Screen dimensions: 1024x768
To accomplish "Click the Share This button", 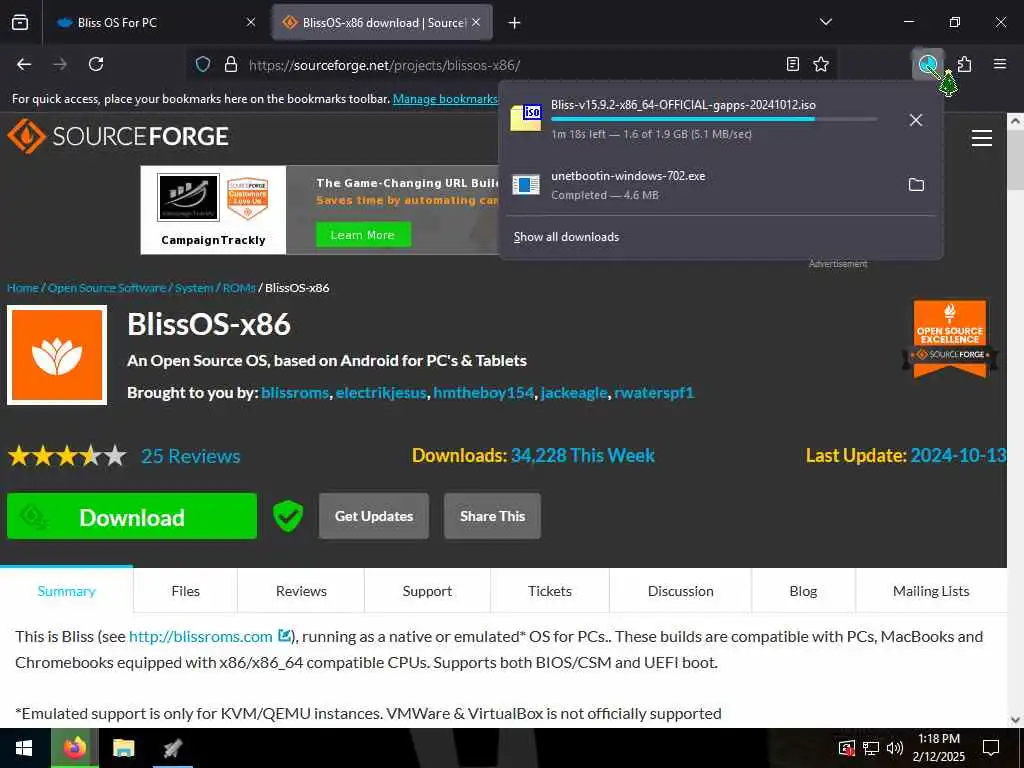I will 492,516.
